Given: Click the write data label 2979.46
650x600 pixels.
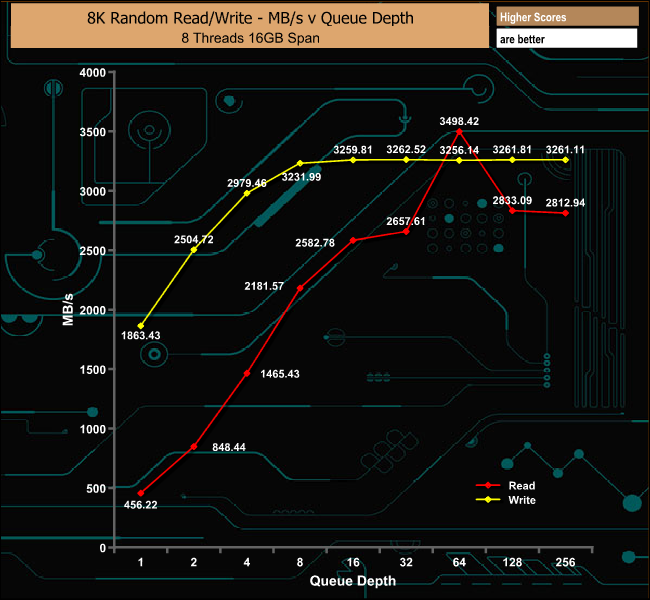Looking at the screenshot, I should click(247, 183).
